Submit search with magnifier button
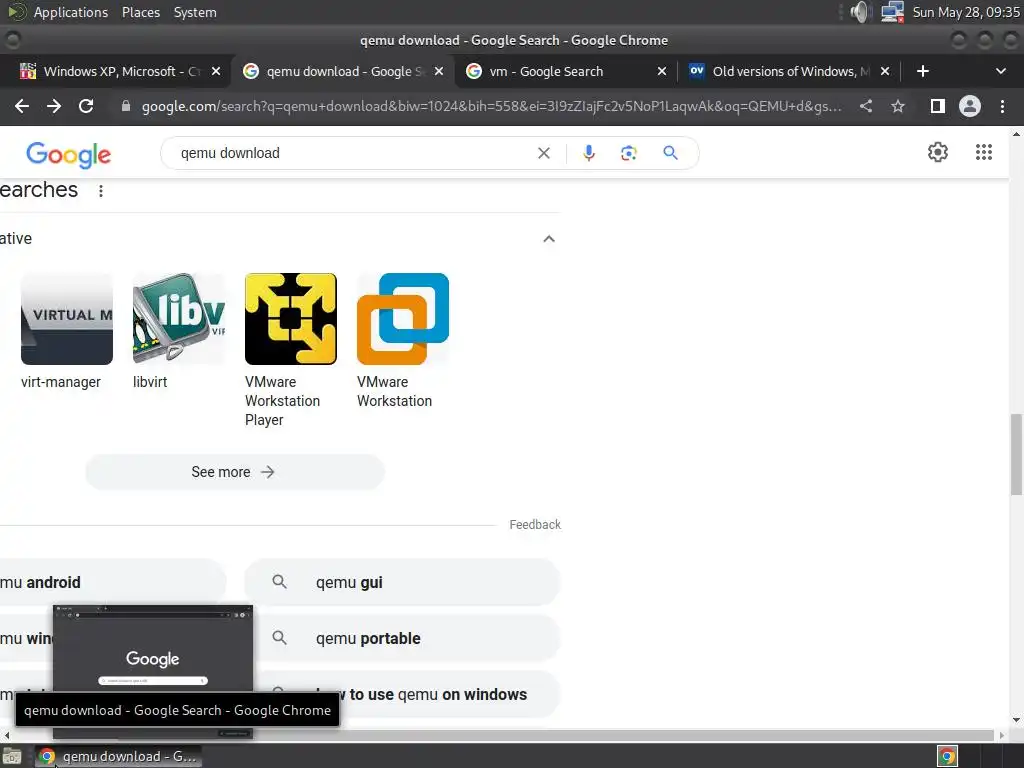 coord(670,153)
